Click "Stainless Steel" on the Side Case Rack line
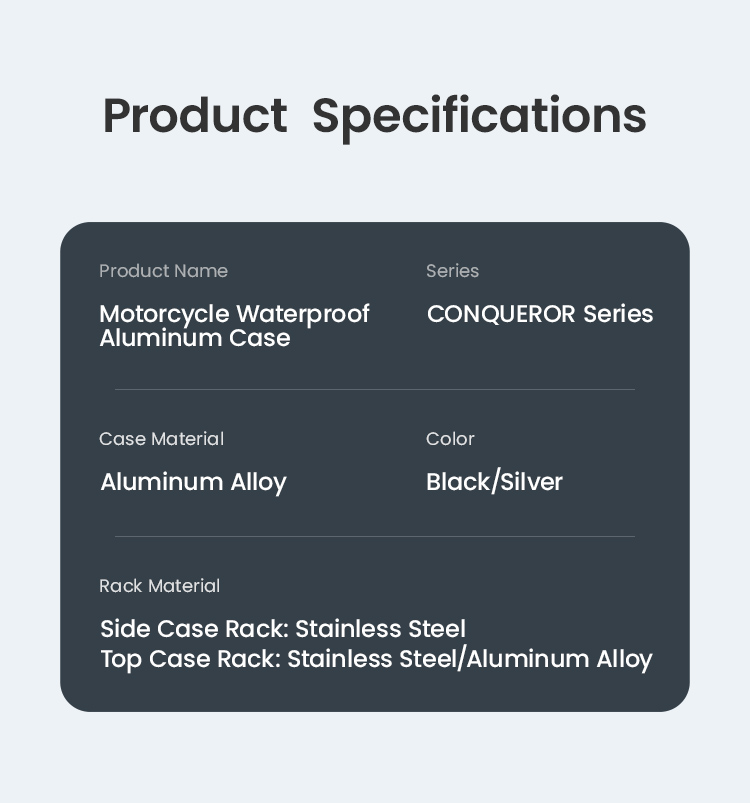 (x=380, y=629)
